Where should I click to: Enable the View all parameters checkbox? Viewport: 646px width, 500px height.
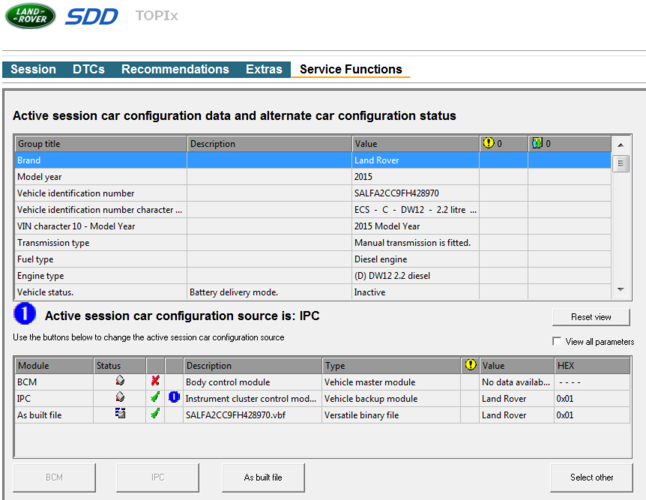[557, 341]
